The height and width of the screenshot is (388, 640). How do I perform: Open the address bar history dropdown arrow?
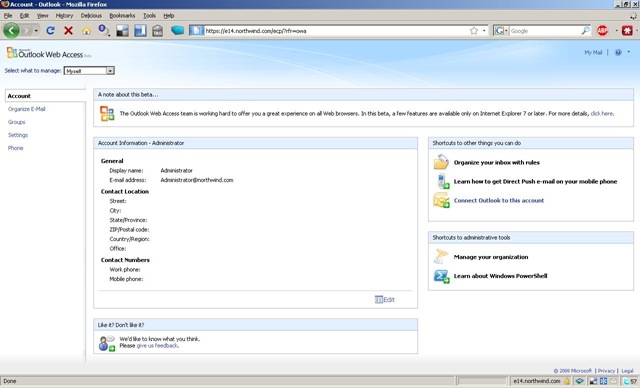click(484, 31)
